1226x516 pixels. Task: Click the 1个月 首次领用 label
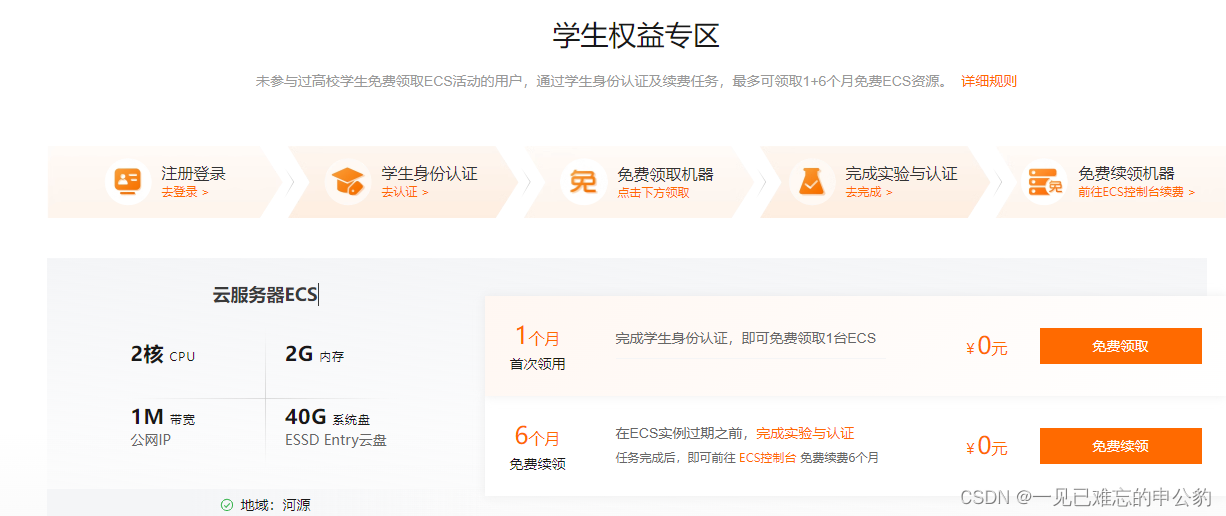(x=538, y=346)
